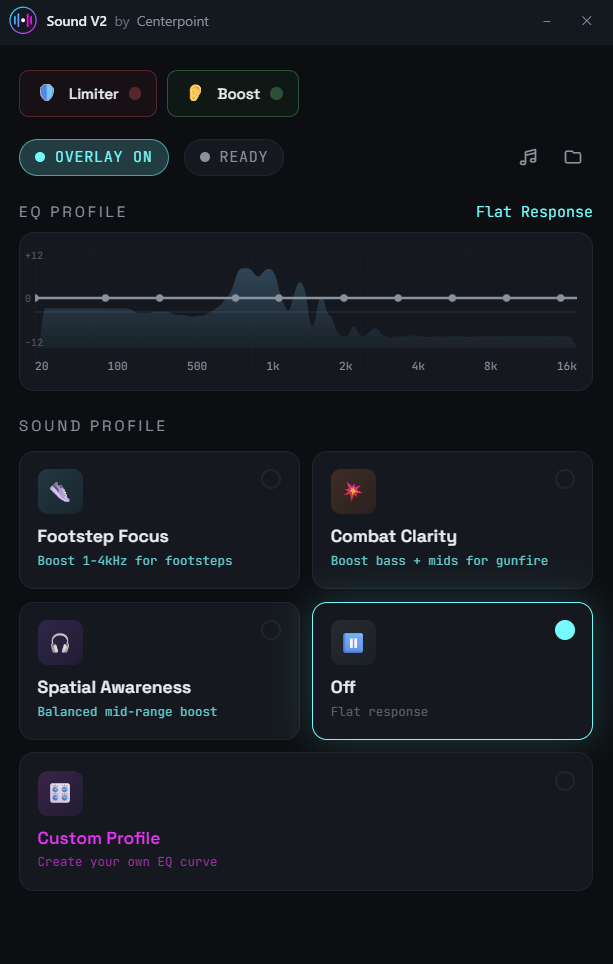Viewport: 613px width, 964px height.
Task: Switch to the Spatial Awareness profile
Action: click(x=159, y=671)
